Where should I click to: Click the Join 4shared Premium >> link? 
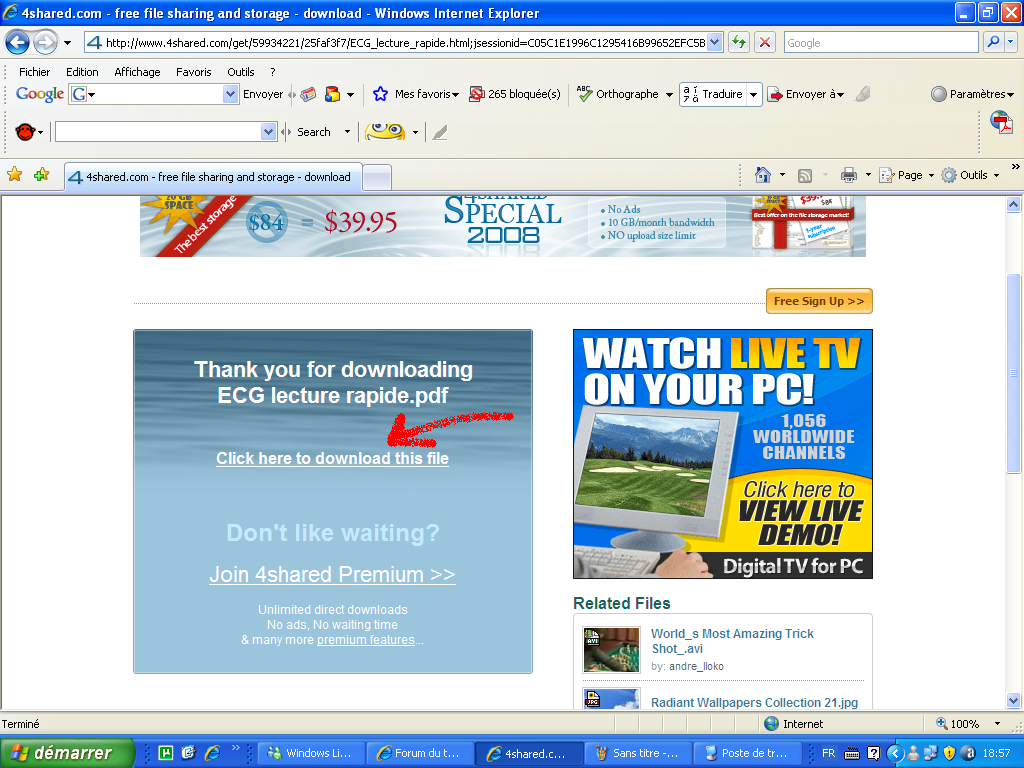click(332, 575)
